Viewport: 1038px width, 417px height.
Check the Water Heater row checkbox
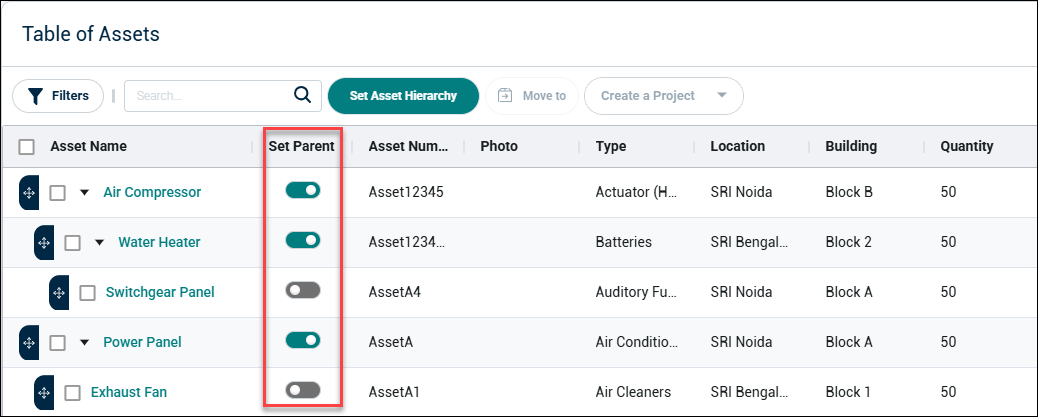point(73,243)
